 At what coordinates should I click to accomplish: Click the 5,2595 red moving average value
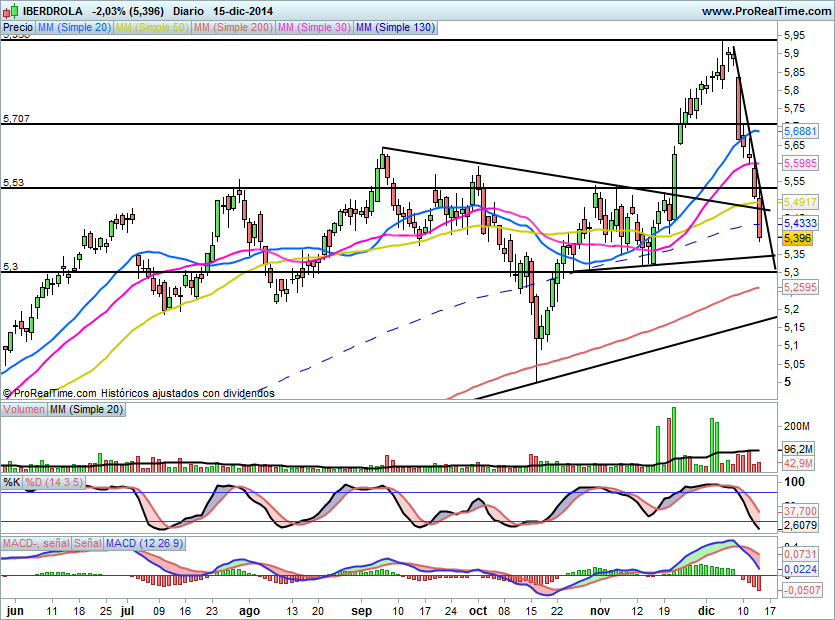tap(800, 287)
